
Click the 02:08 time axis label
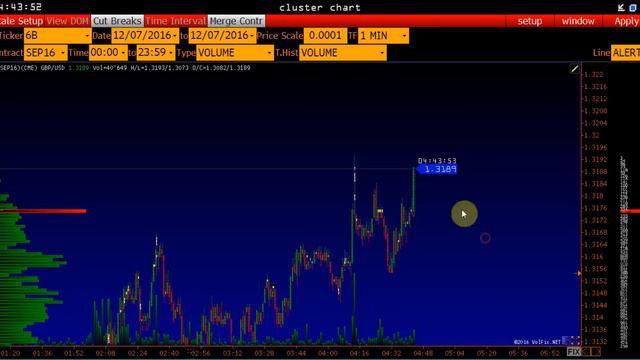(x=105, y=353)
